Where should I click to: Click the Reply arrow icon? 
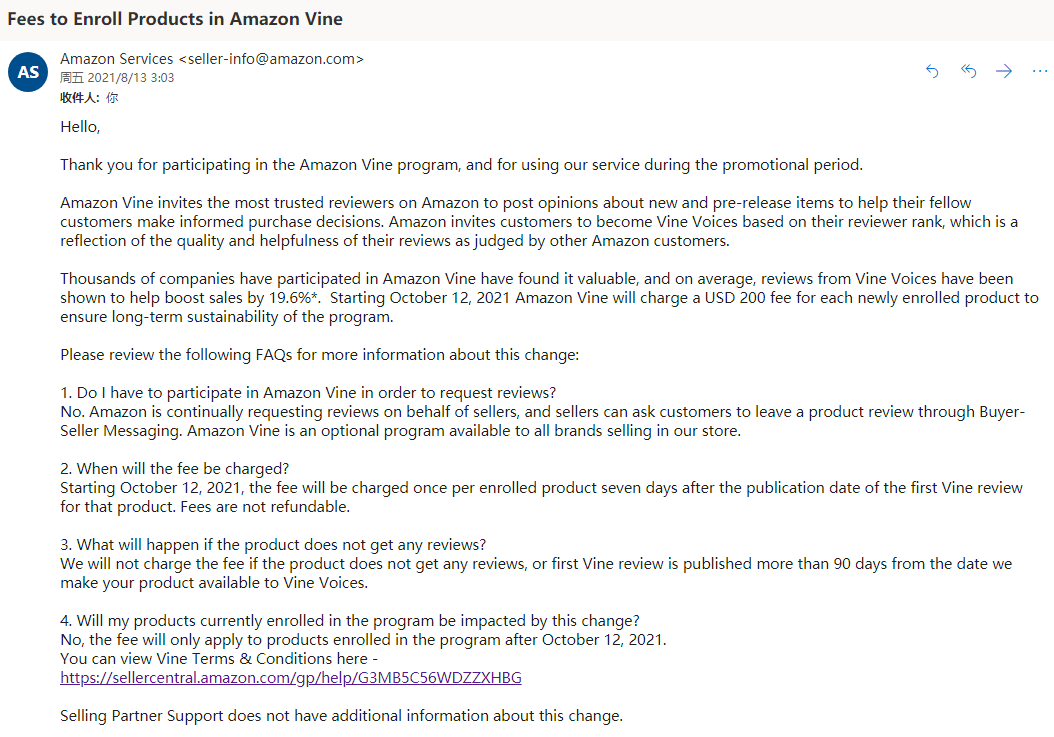(x=932, y=71)
